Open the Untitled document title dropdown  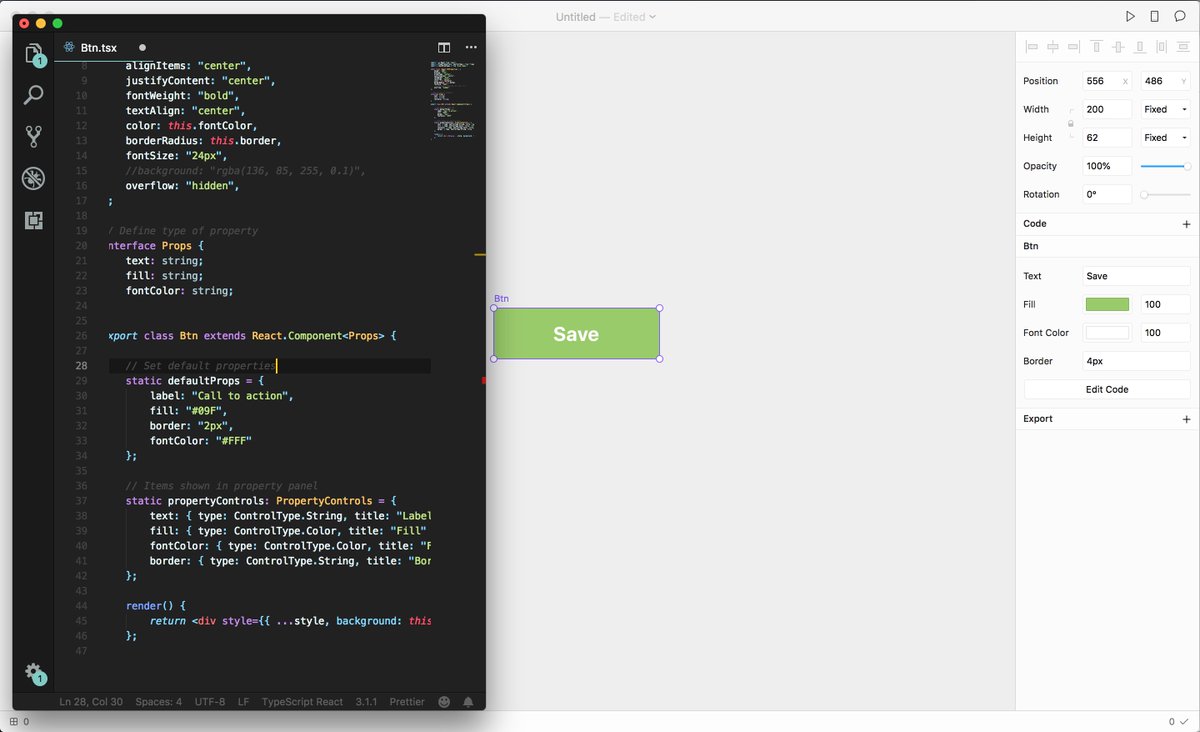pyautogui.click(x=606, y=17)
